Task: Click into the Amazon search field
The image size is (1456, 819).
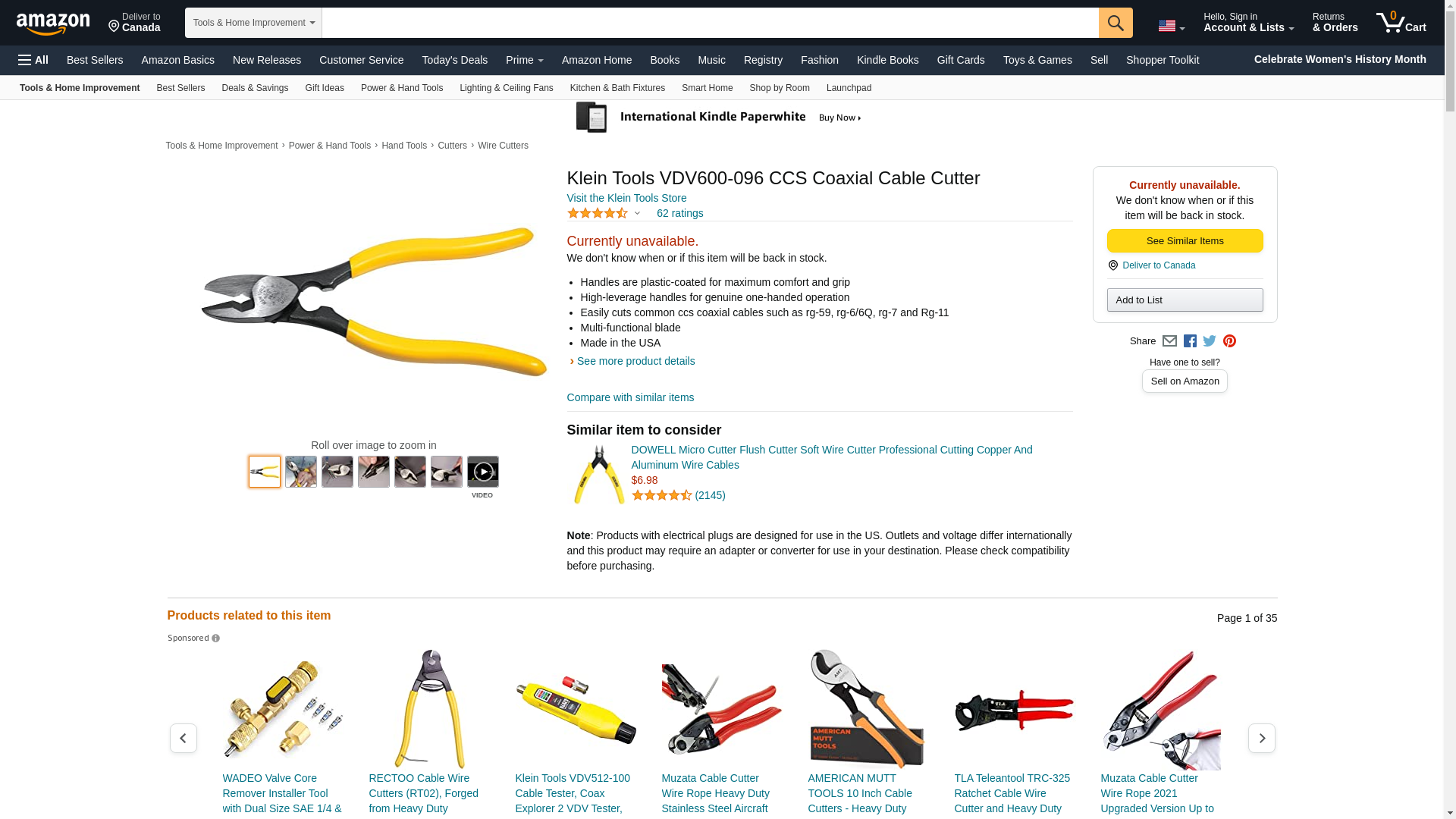Action: tap(710, 23)
